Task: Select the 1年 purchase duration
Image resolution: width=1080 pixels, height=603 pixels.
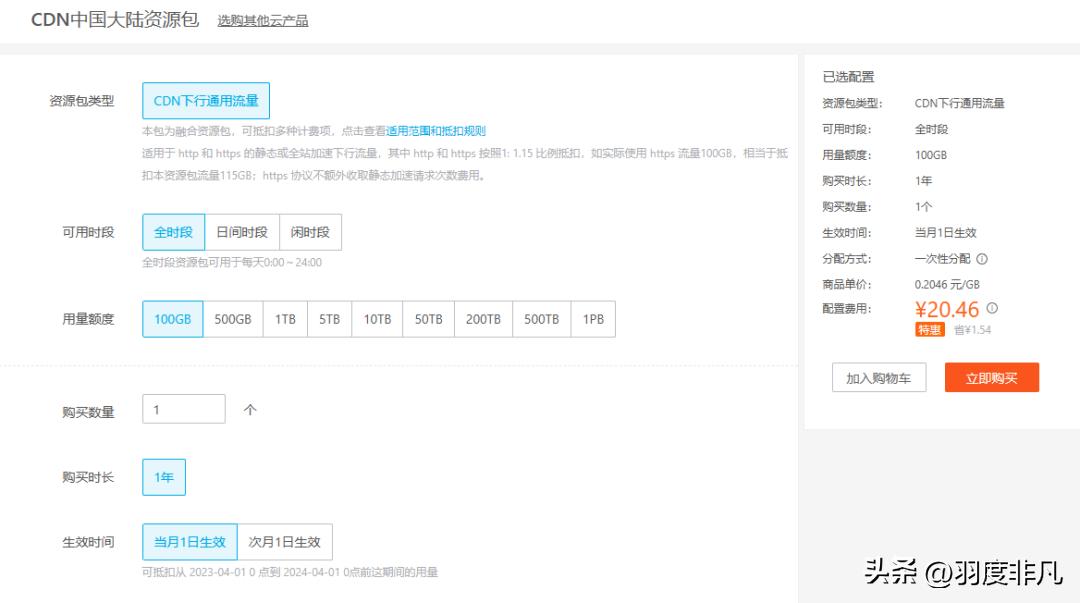Action: [163, 477]
